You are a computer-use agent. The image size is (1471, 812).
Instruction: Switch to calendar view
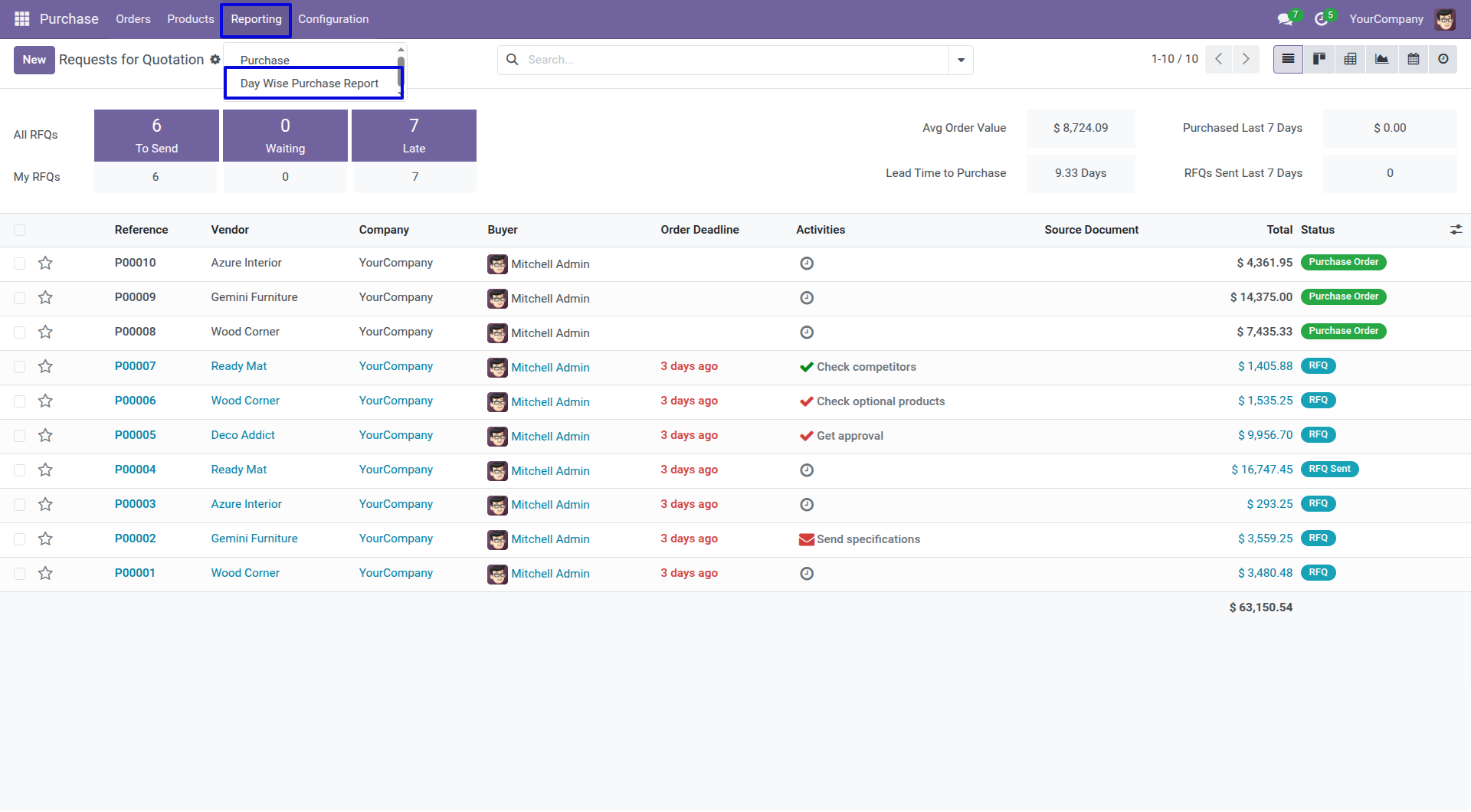tap(1414, 59)
